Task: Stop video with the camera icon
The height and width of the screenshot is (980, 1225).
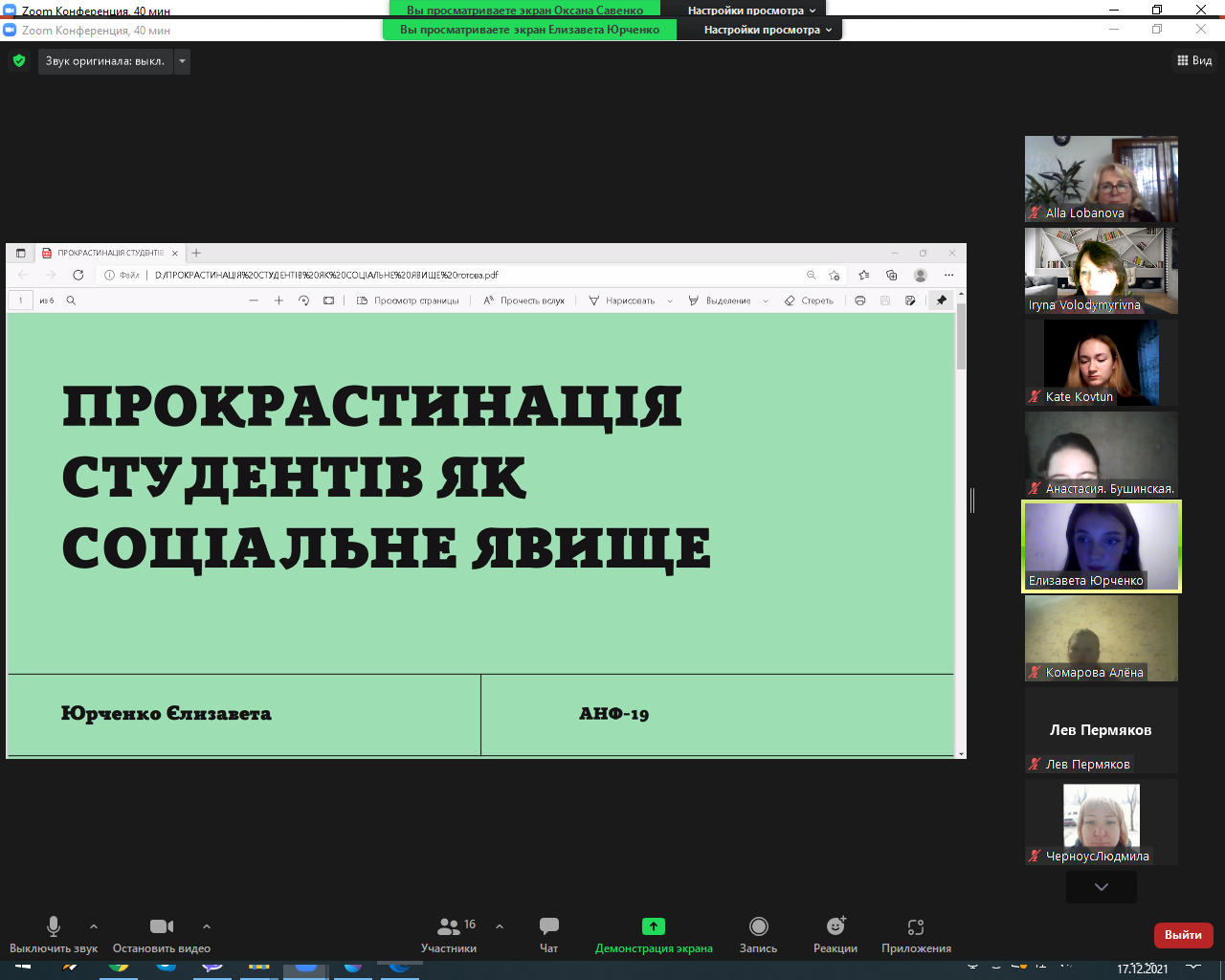Action: (162, 934)
